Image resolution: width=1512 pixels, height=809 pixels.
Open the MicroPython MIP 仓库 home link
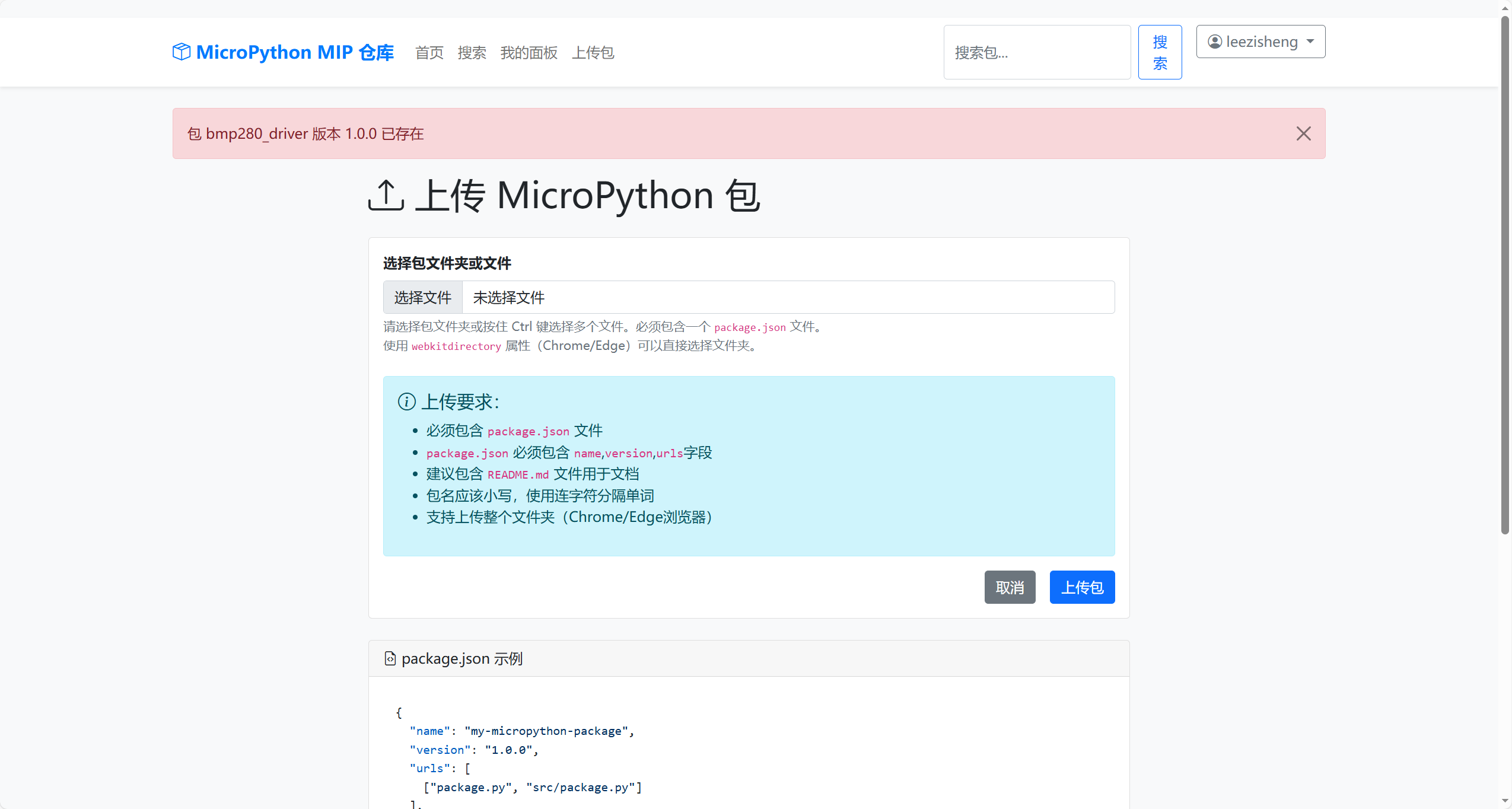284,52
